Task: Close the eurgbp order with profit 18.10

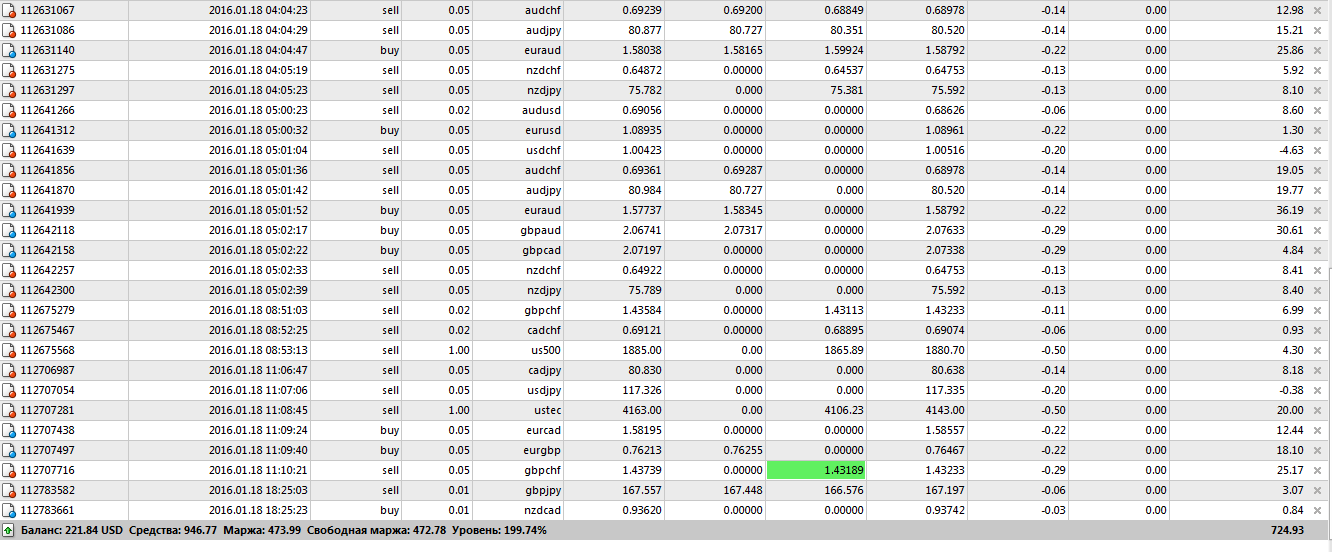Action: (x=1318, y=450)
